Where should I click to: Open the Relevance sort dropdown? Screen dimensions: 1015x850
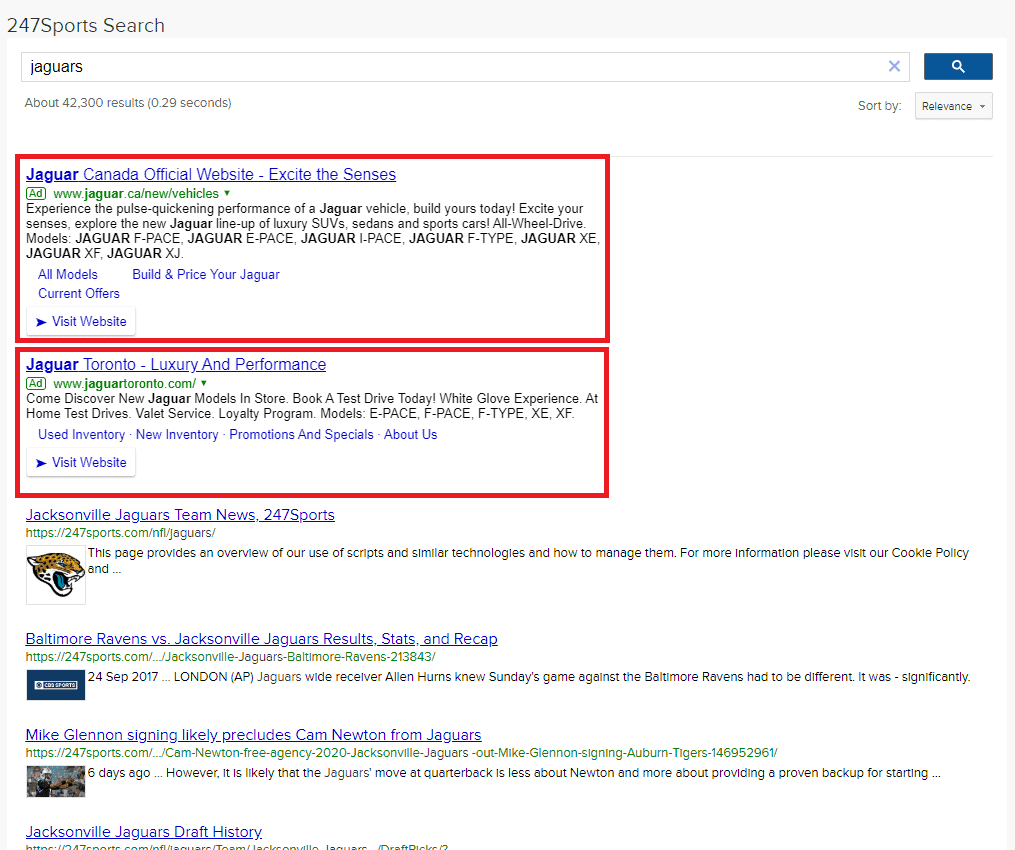tap(953, 106)
